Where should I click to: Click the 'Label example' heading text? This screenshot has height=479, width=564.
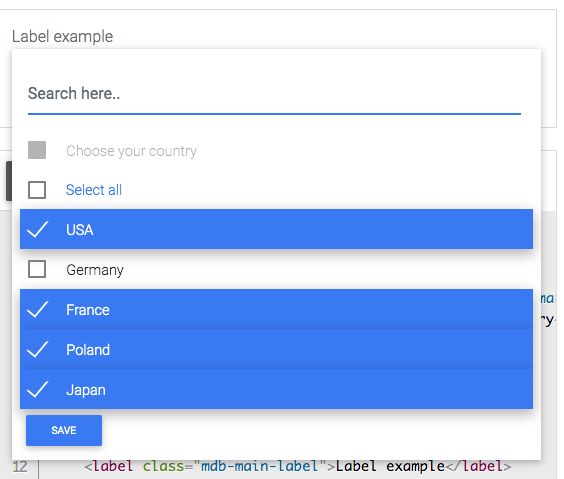[63, 36]
